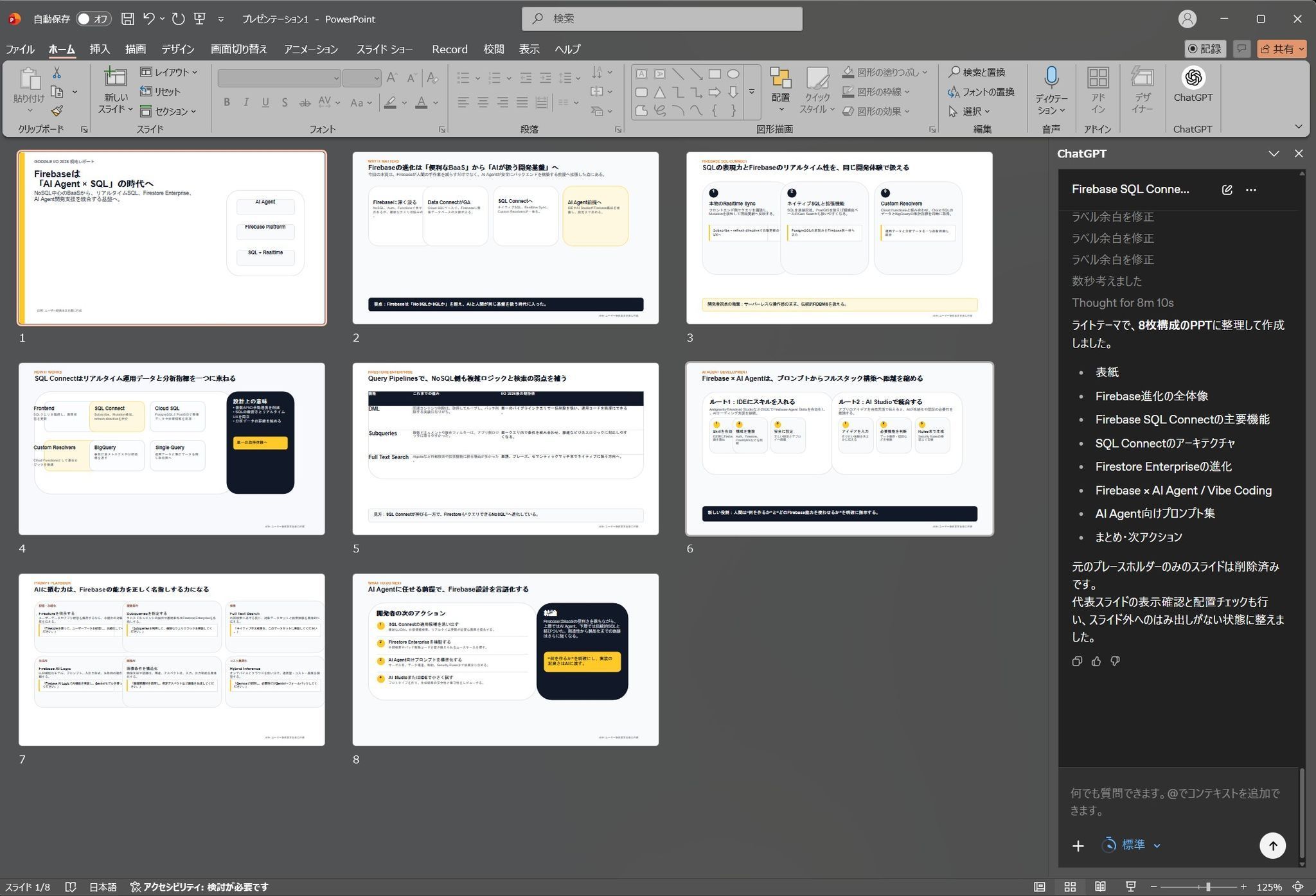Toggle Italic formatting
1316x896 pixels.
(x=246, y=102)
